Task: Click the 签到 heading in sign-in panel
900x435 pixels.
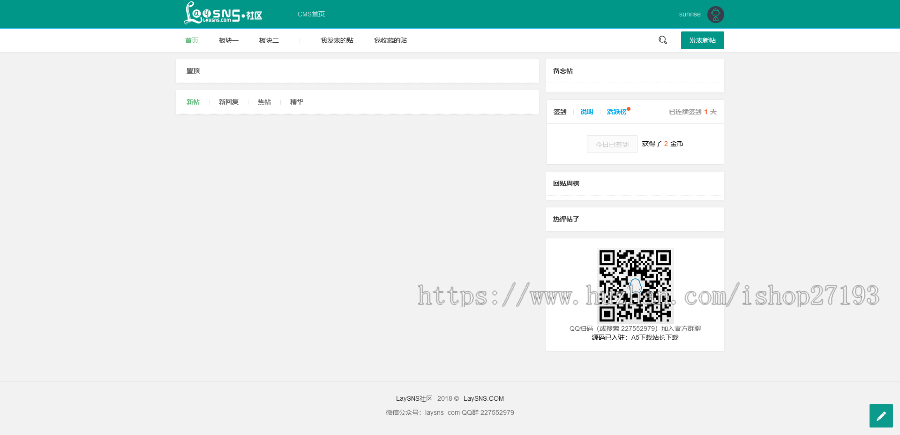Action: click(x=560, y=112)
